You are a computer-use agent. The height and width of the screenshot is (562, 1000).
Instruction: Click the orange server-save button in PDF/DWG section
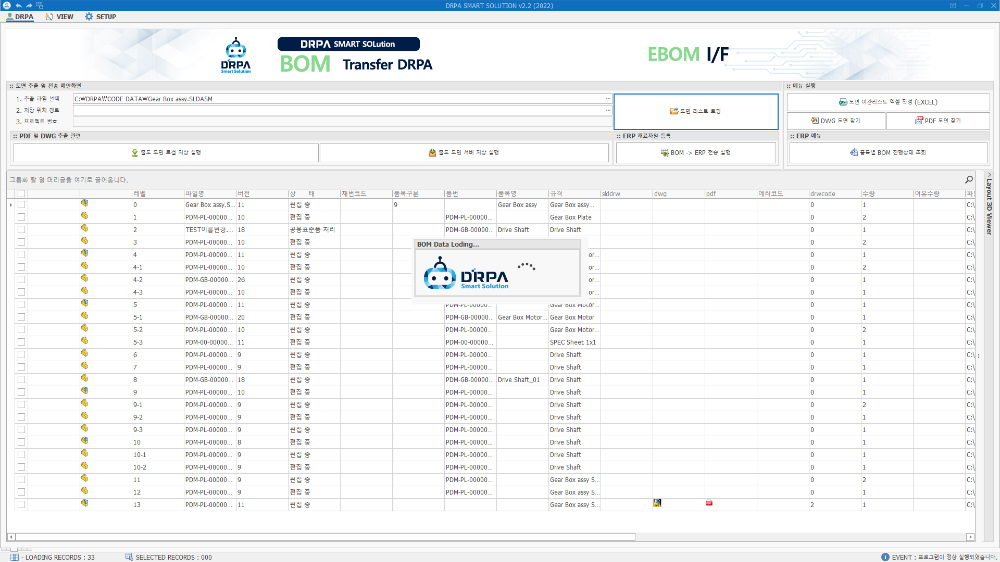[x=464, y=153]
